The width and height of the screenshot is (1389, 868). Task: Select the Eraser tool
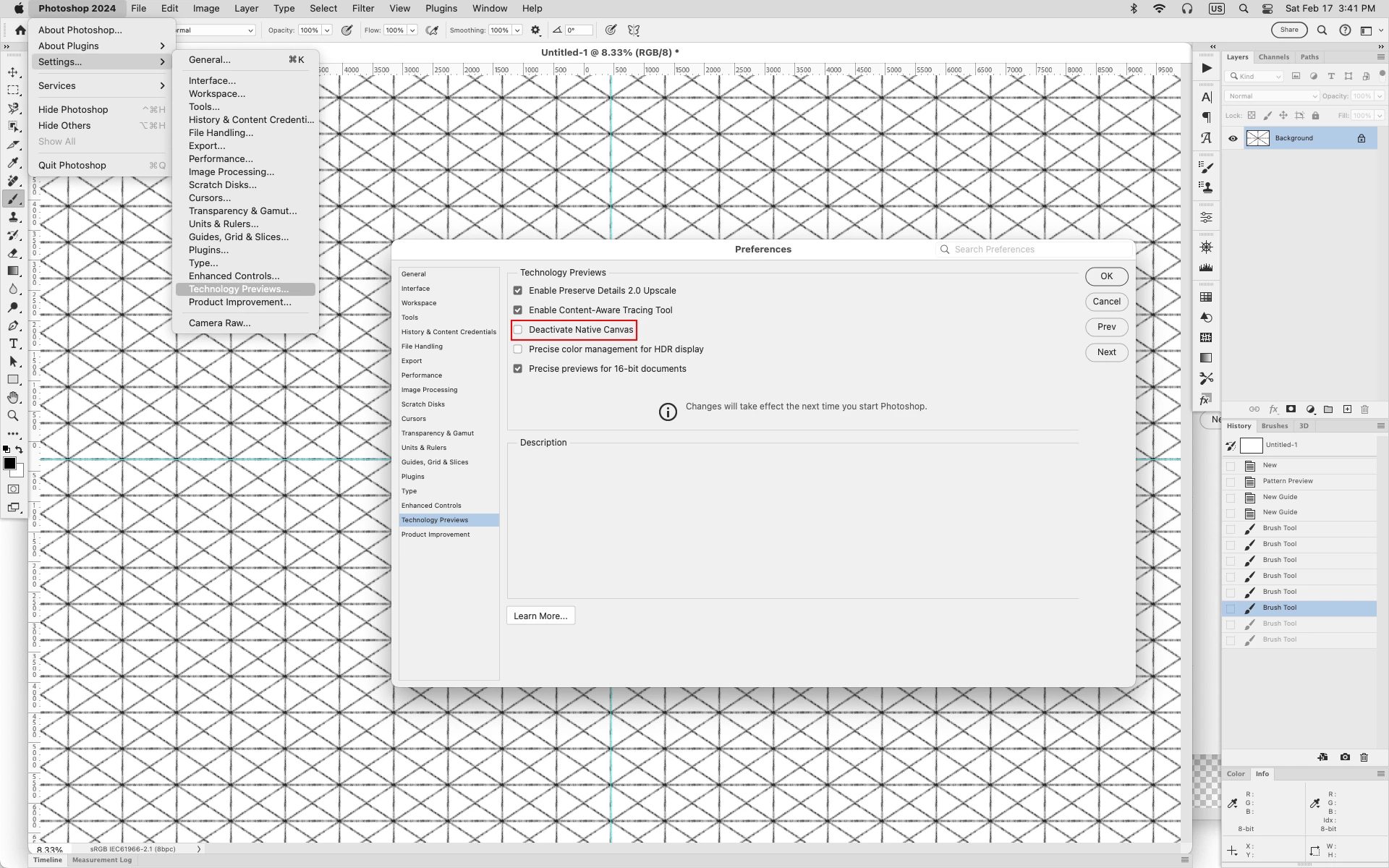point(13,253)
